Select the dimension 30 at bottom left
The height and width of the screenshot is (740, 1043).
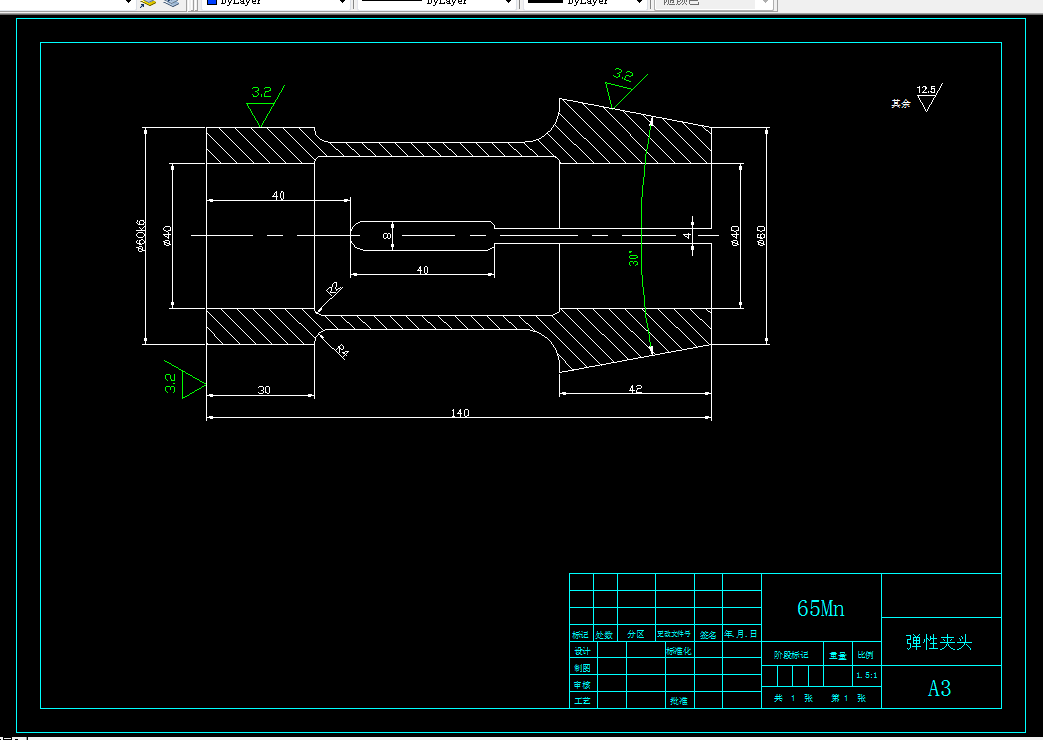click(264, 390)
